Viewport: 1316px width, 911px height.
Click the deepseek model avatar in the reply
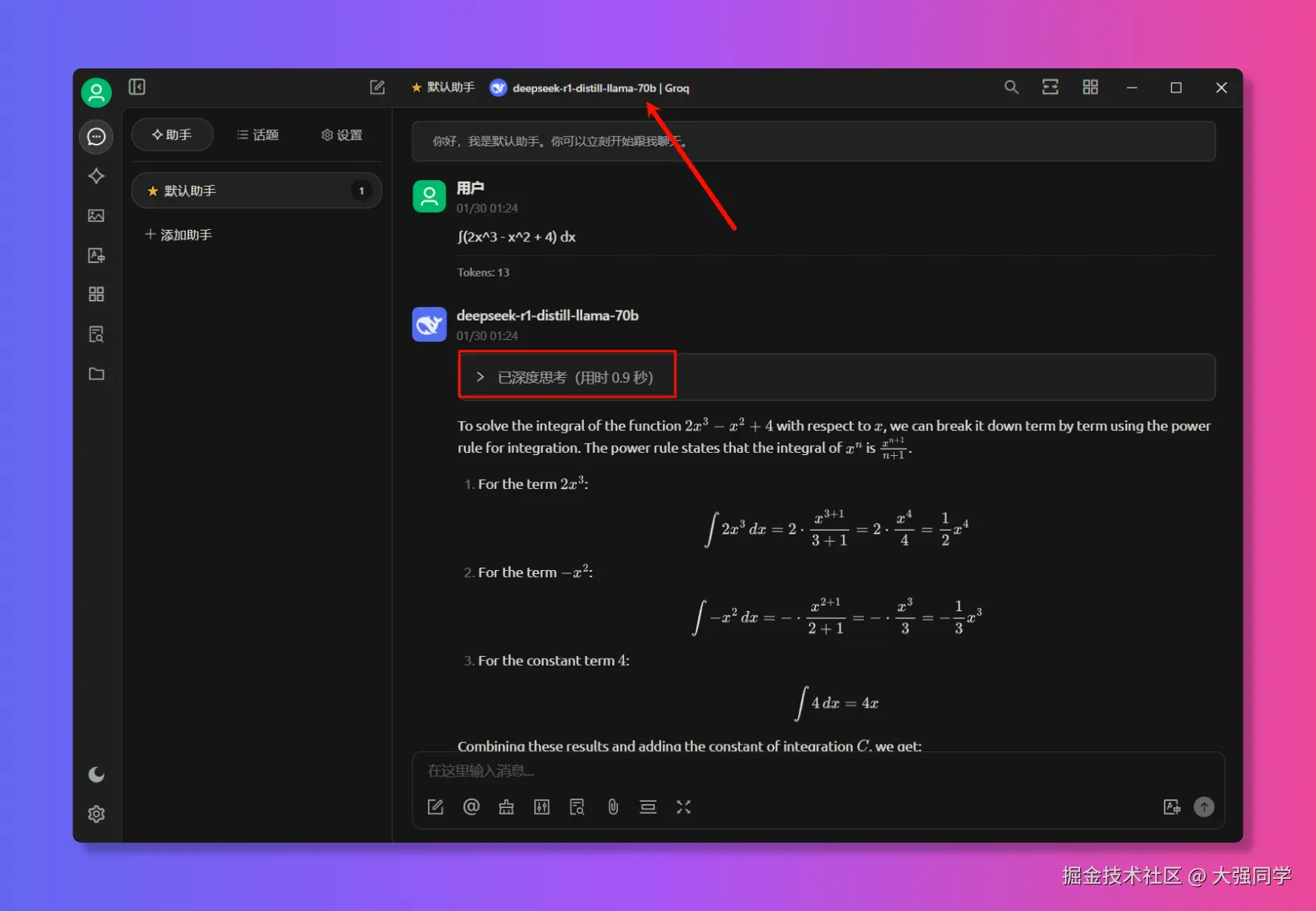click(430, 324)
